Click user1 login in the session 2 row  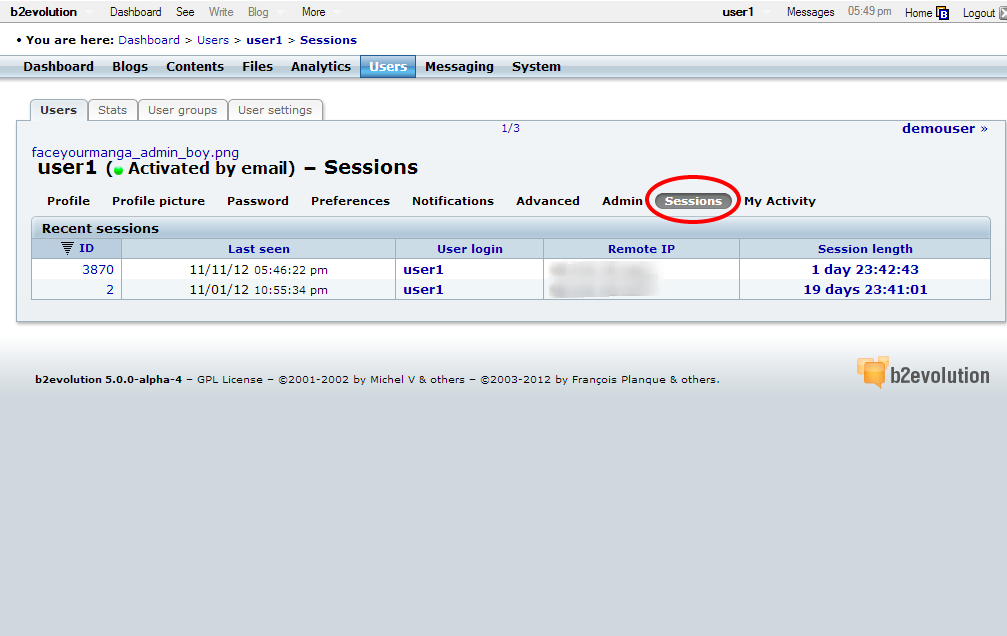tap(423, 290)
